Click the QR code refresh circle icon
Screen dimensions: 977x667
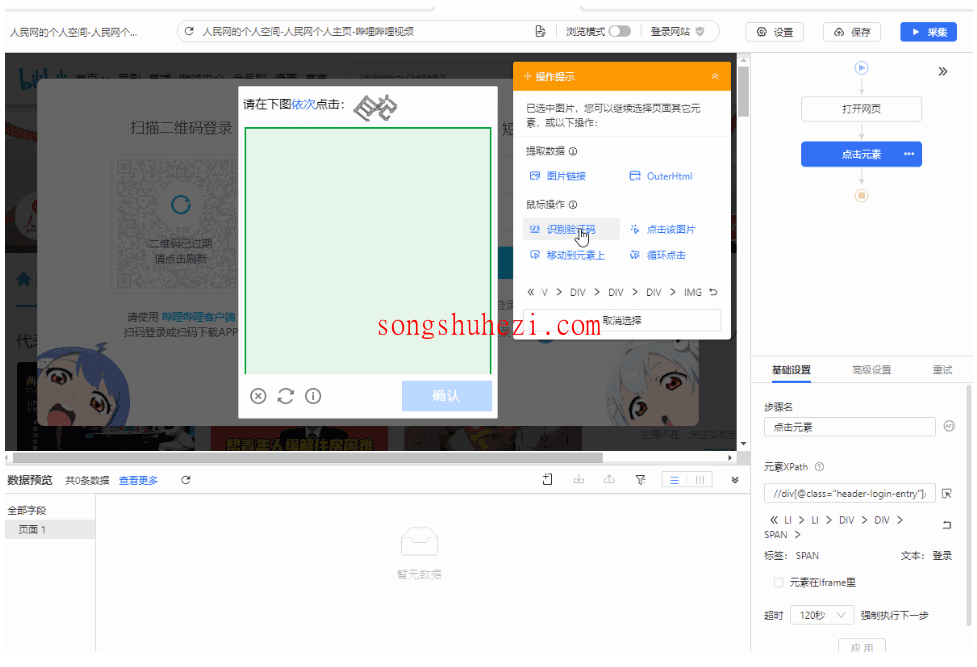click(181, 204)
